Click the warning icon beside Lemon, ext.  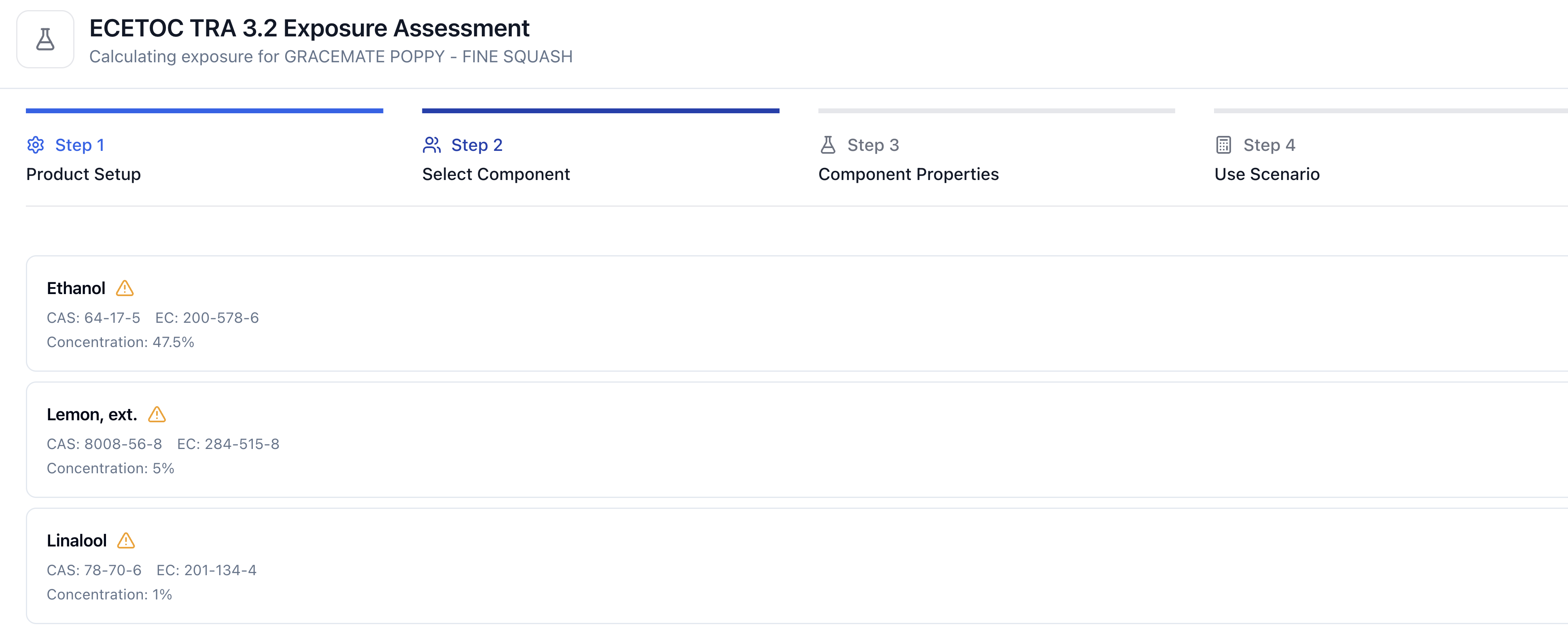157,414
